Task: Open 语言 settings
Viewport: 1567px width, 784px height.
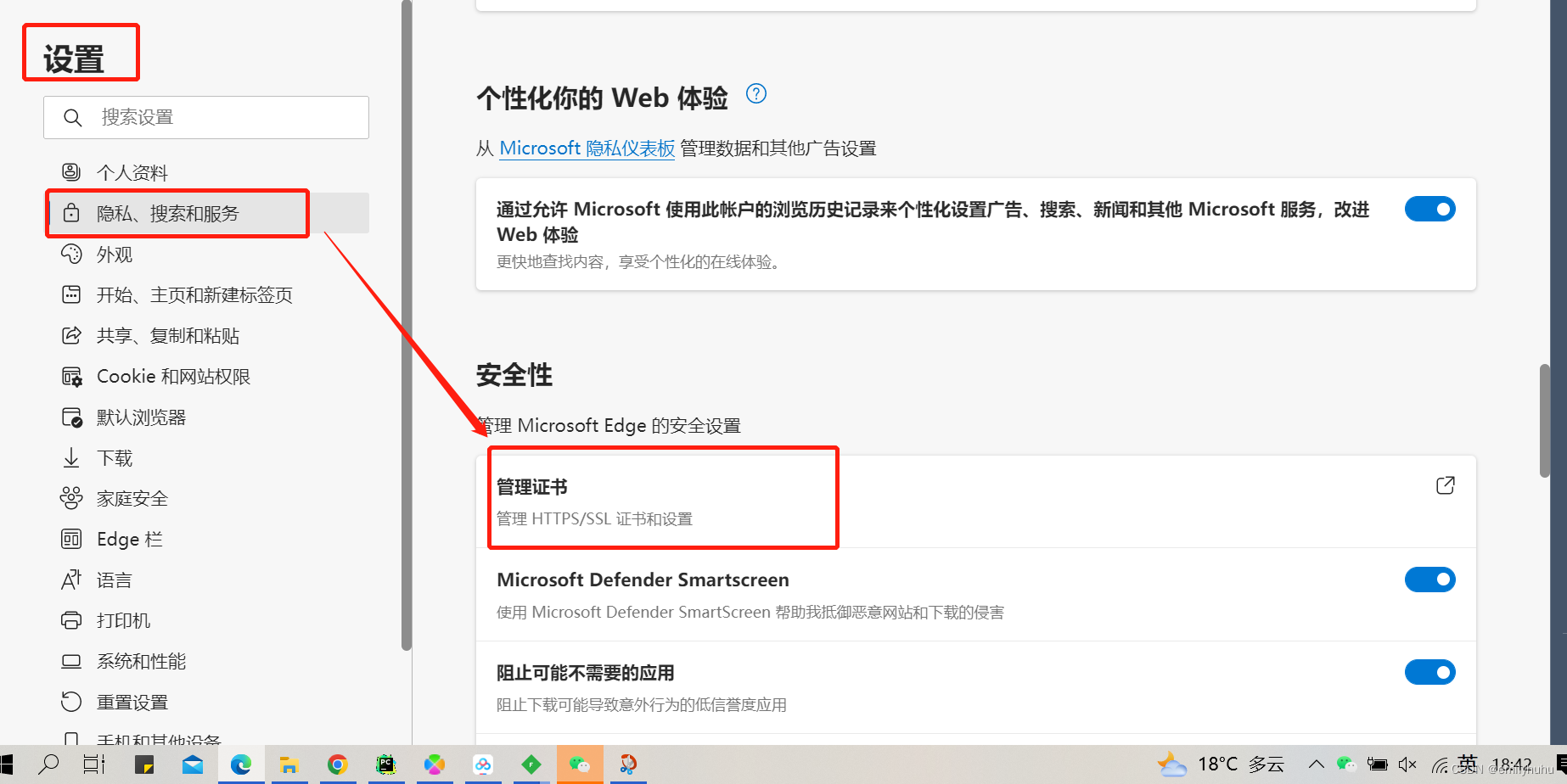Action: [114, 580]
